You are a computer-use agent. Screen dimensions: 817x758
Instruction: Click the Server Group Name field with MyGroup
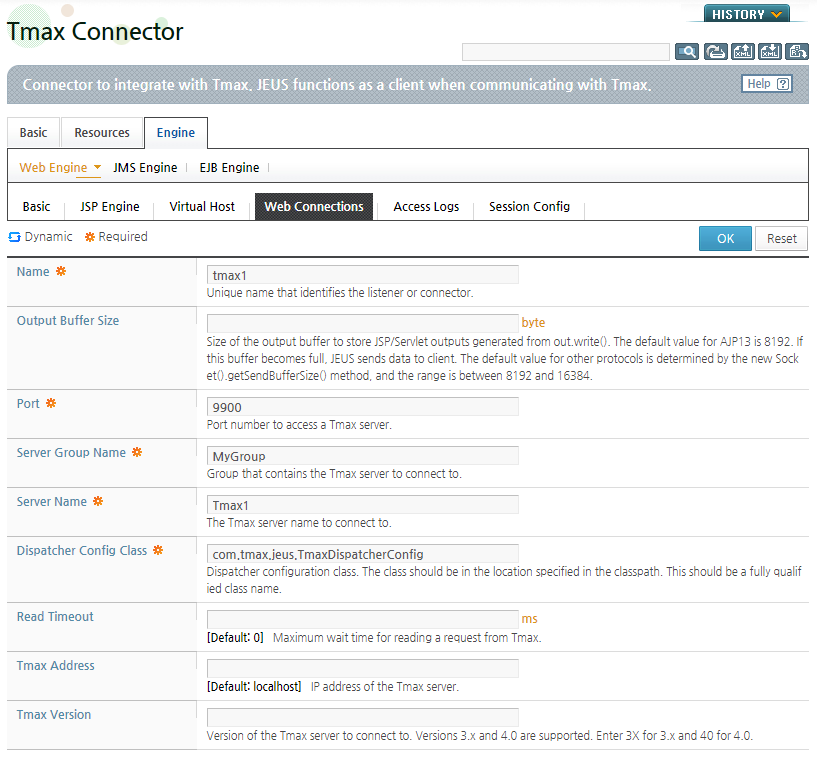(363, 456)
